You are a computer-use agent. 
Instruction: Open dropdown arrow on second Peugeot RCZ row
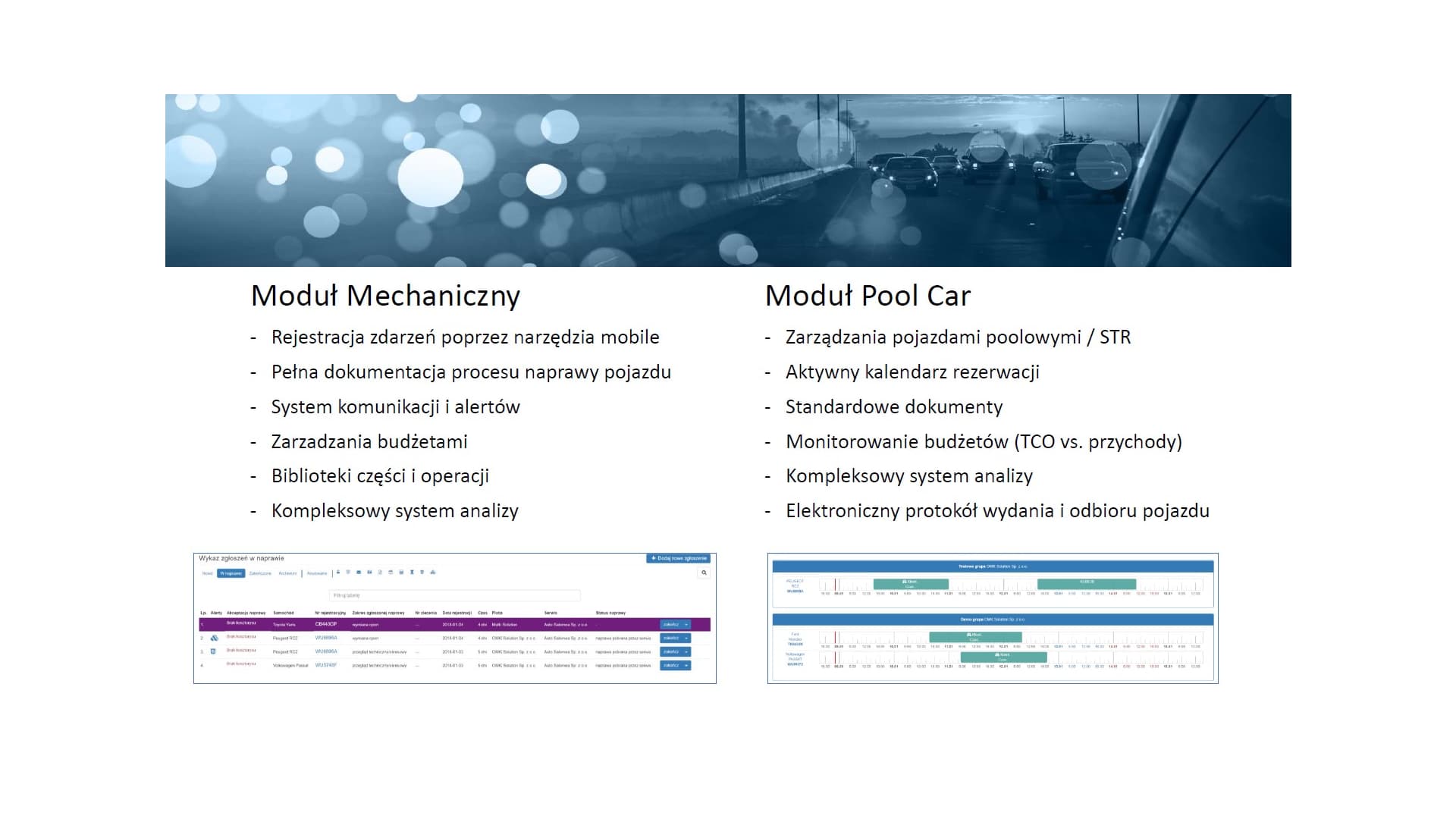tap(686, 651)
